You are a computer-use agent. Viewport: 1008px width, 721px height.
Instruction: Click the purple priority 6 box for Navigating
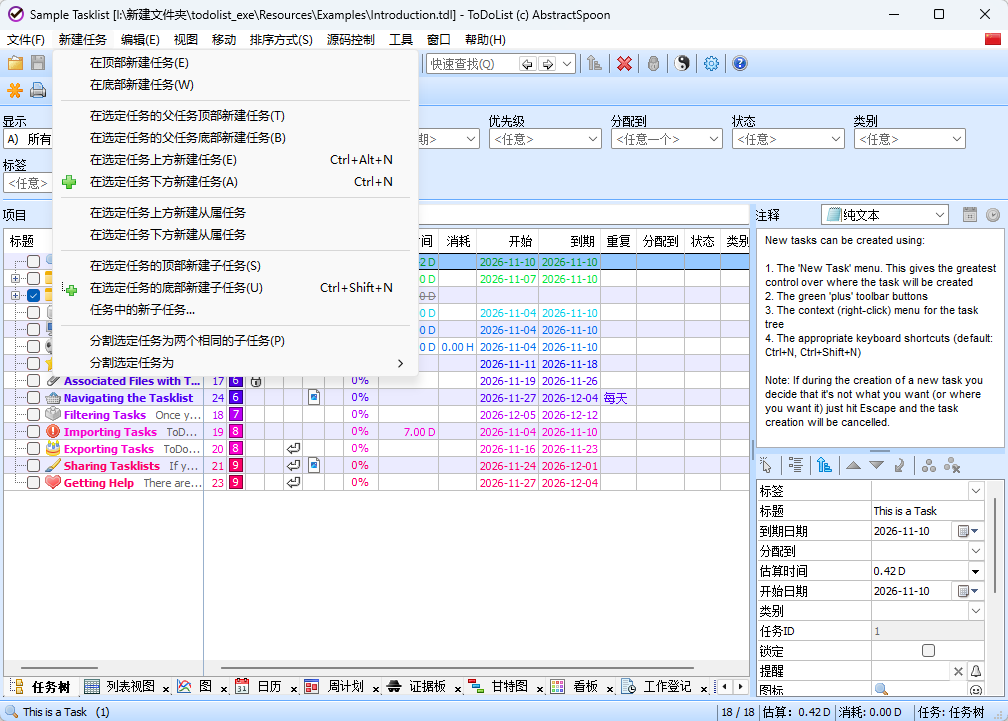point(236,398)
